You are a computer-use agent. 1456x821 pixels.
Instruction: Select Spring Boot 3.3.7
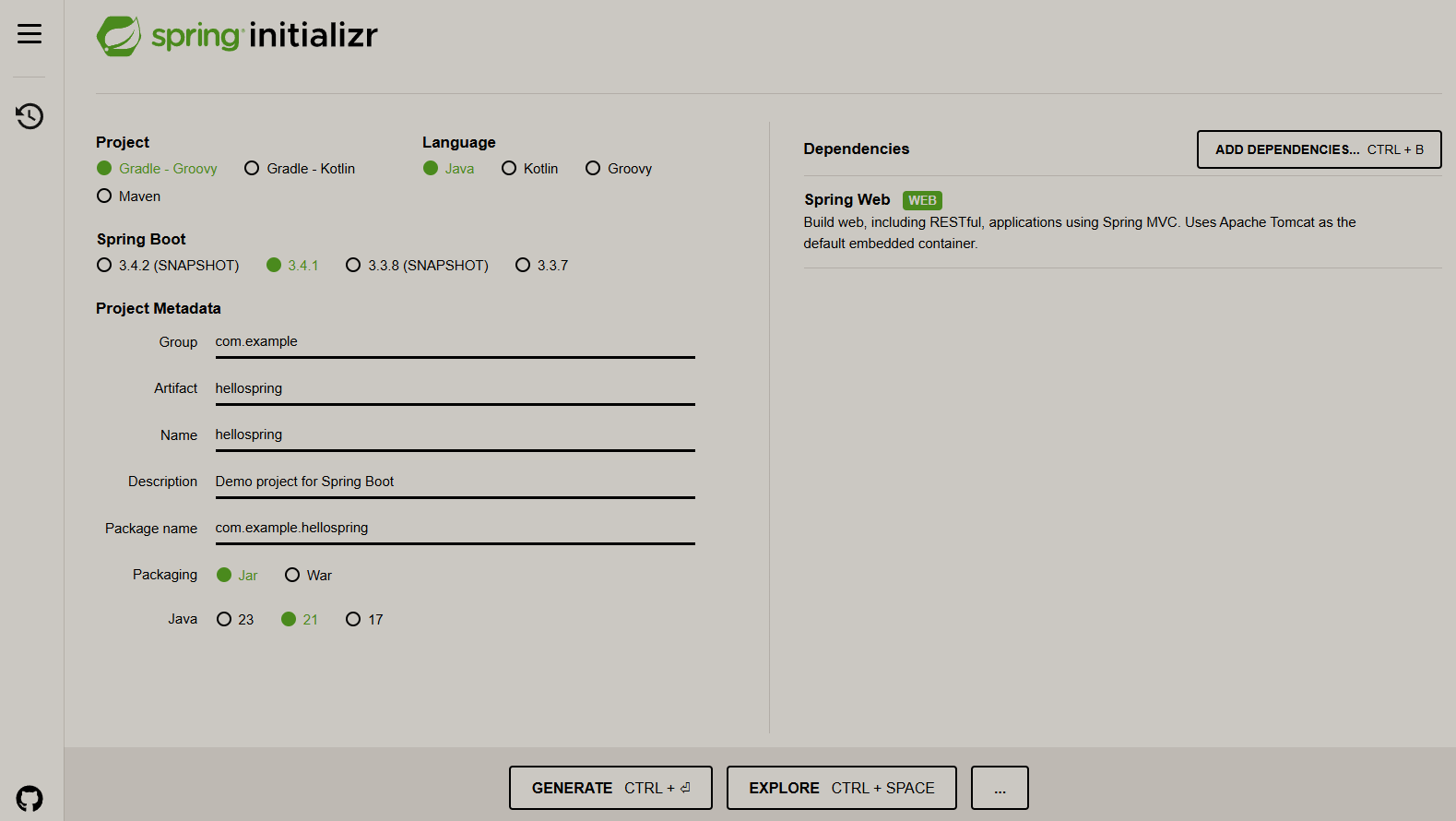pyautogui.click(x=541, y=266)
